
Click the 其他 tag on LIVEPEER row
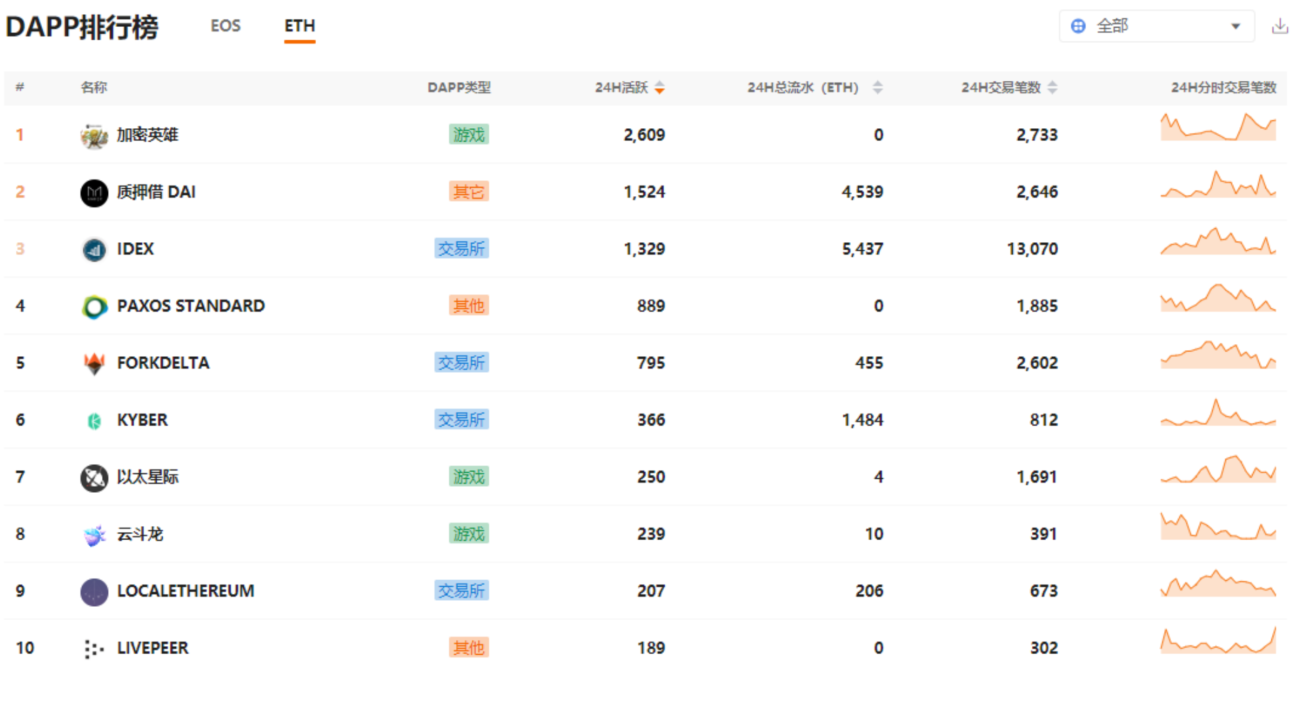click(x=468, y=648)
